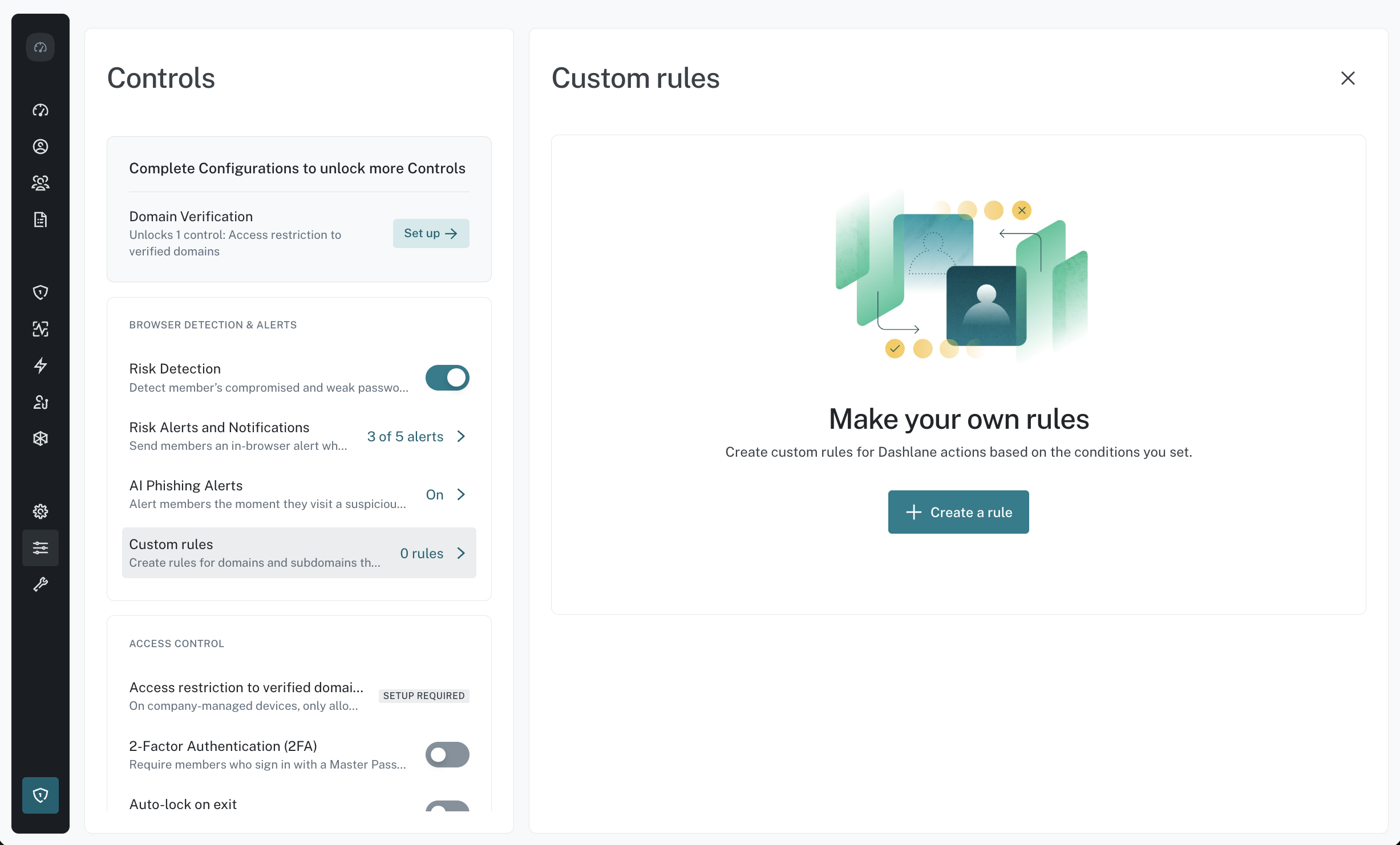
Task: Open the wrench tools icon in sidebar
Action: coord(41,584)
